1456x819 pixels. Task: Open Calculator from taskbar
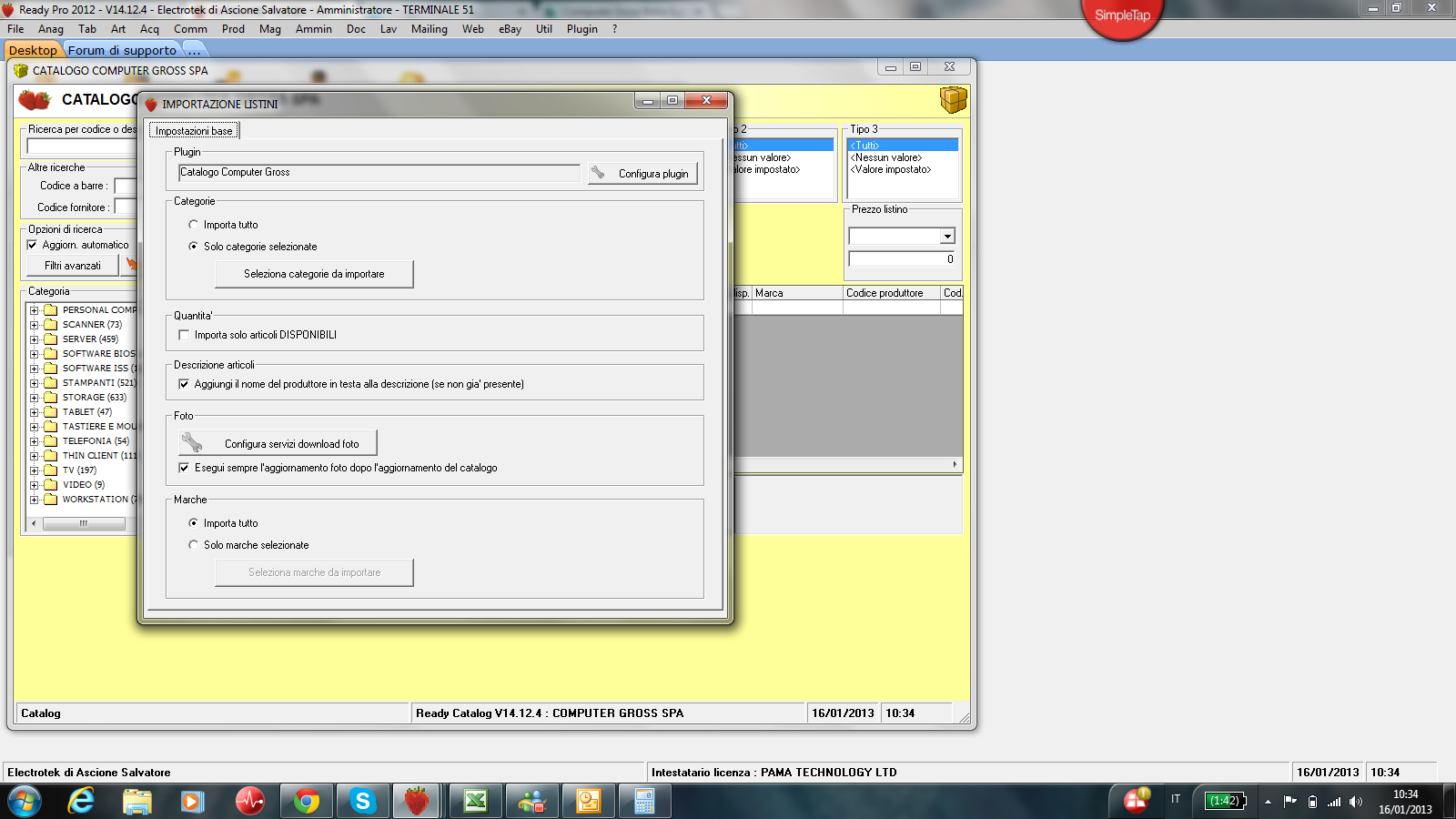pyautogui.click(x=645, y=802)
